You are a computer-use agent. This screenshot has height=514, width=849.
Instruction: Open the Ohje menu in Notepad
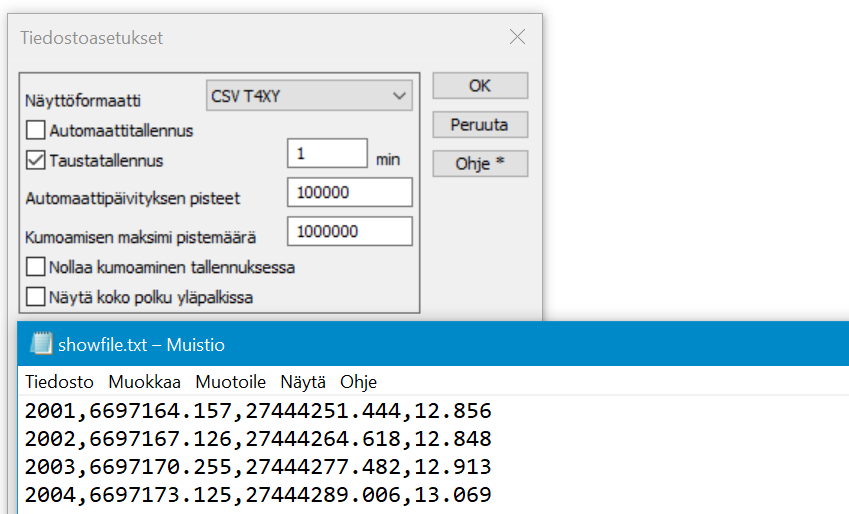click(358, 382)
